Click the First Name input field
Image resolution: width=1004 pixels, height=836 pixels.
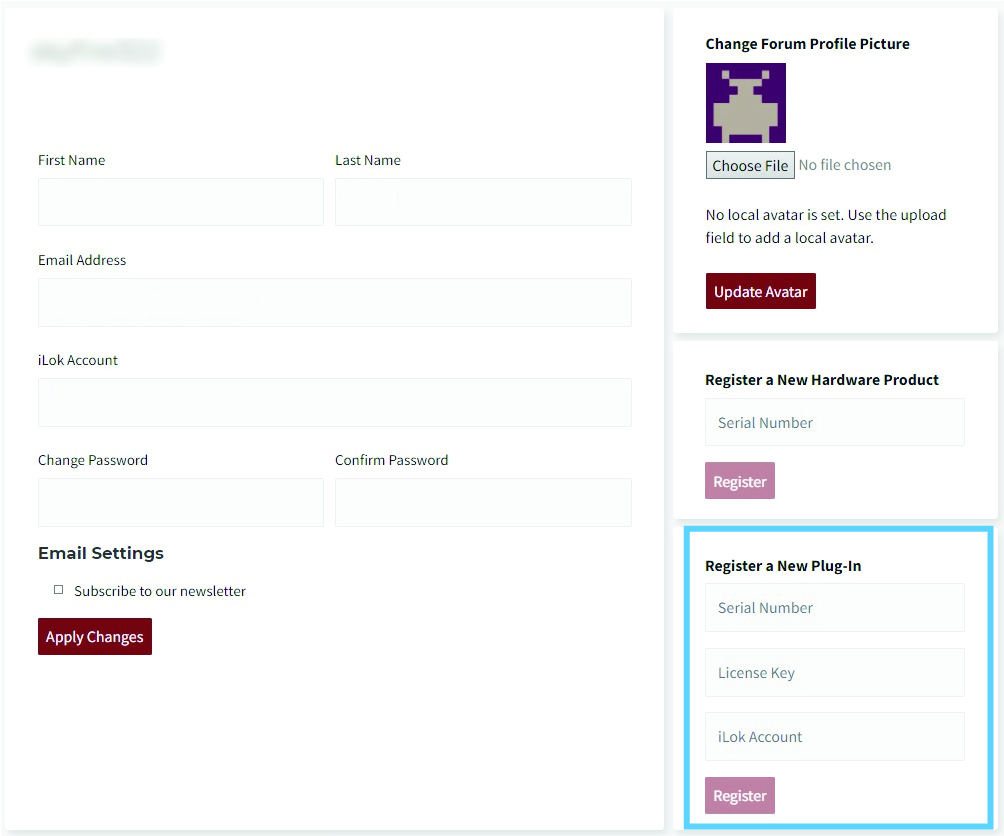[x=180, y=201]
